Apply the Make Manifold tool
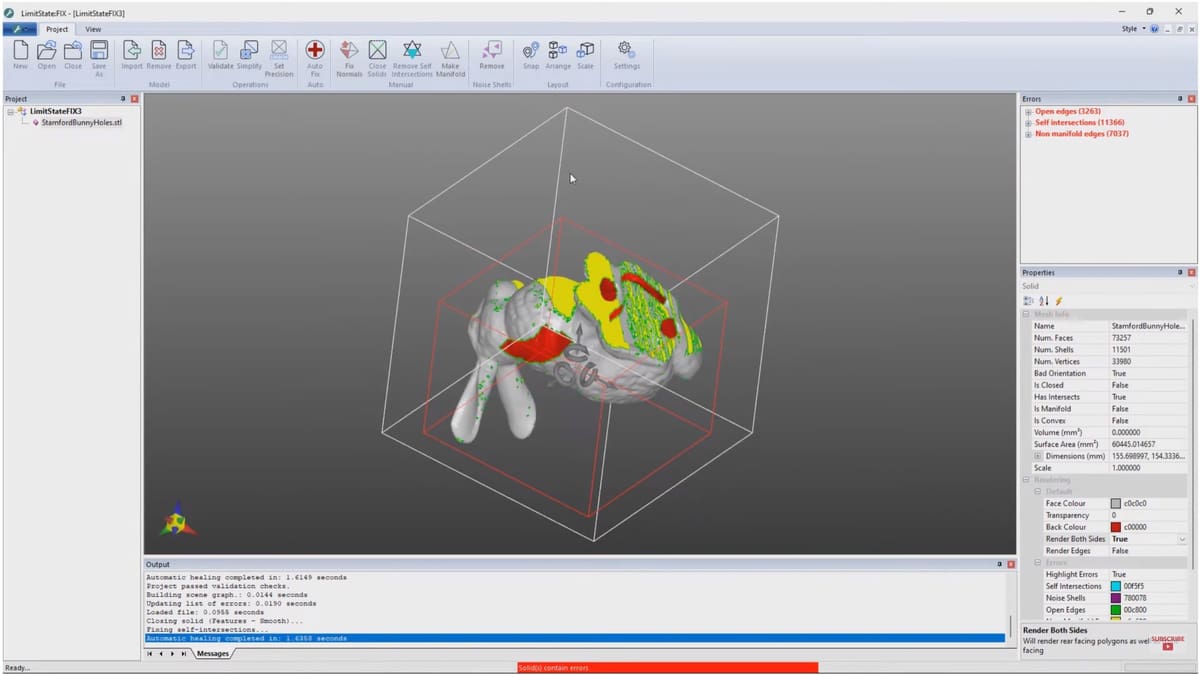 click(450, 58)
